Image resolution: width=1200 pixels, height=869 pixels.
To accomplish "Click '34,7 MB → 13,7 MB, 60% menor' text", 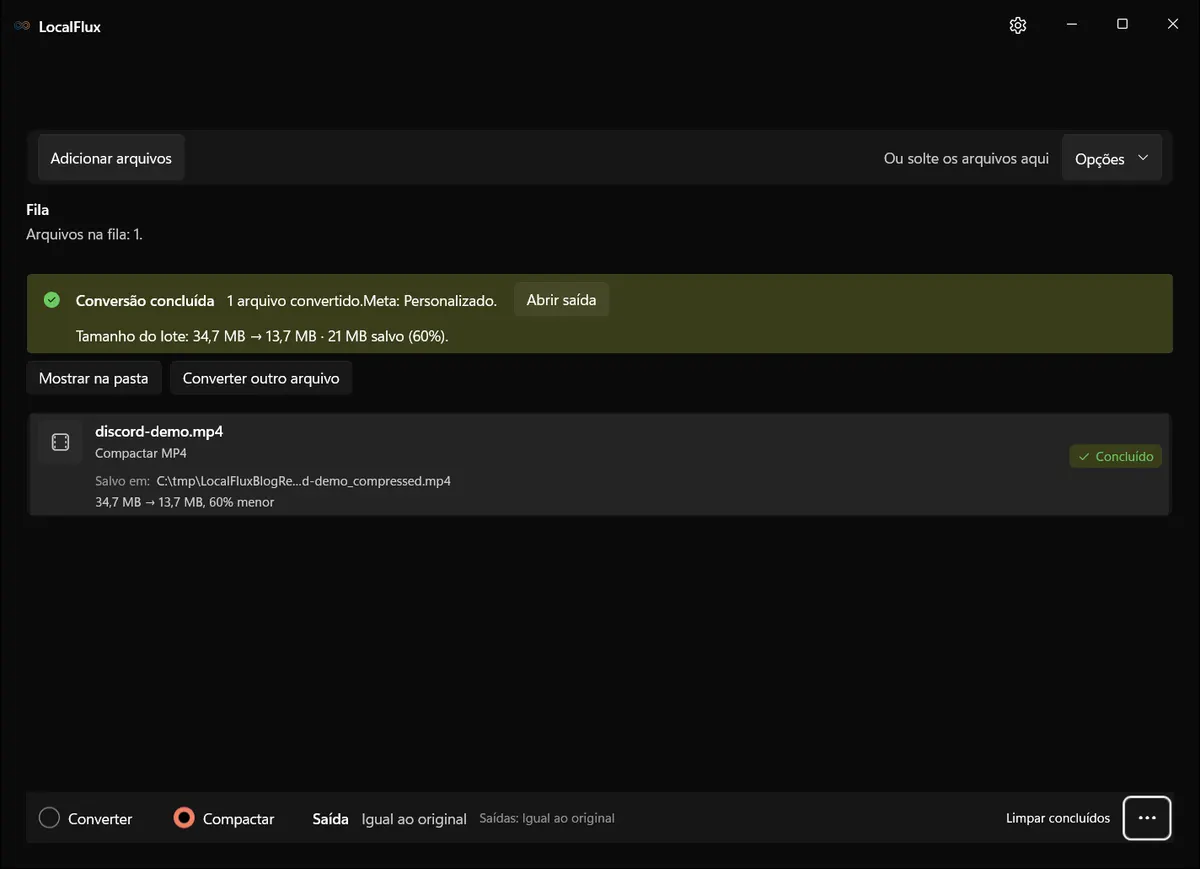I will 185,502.
